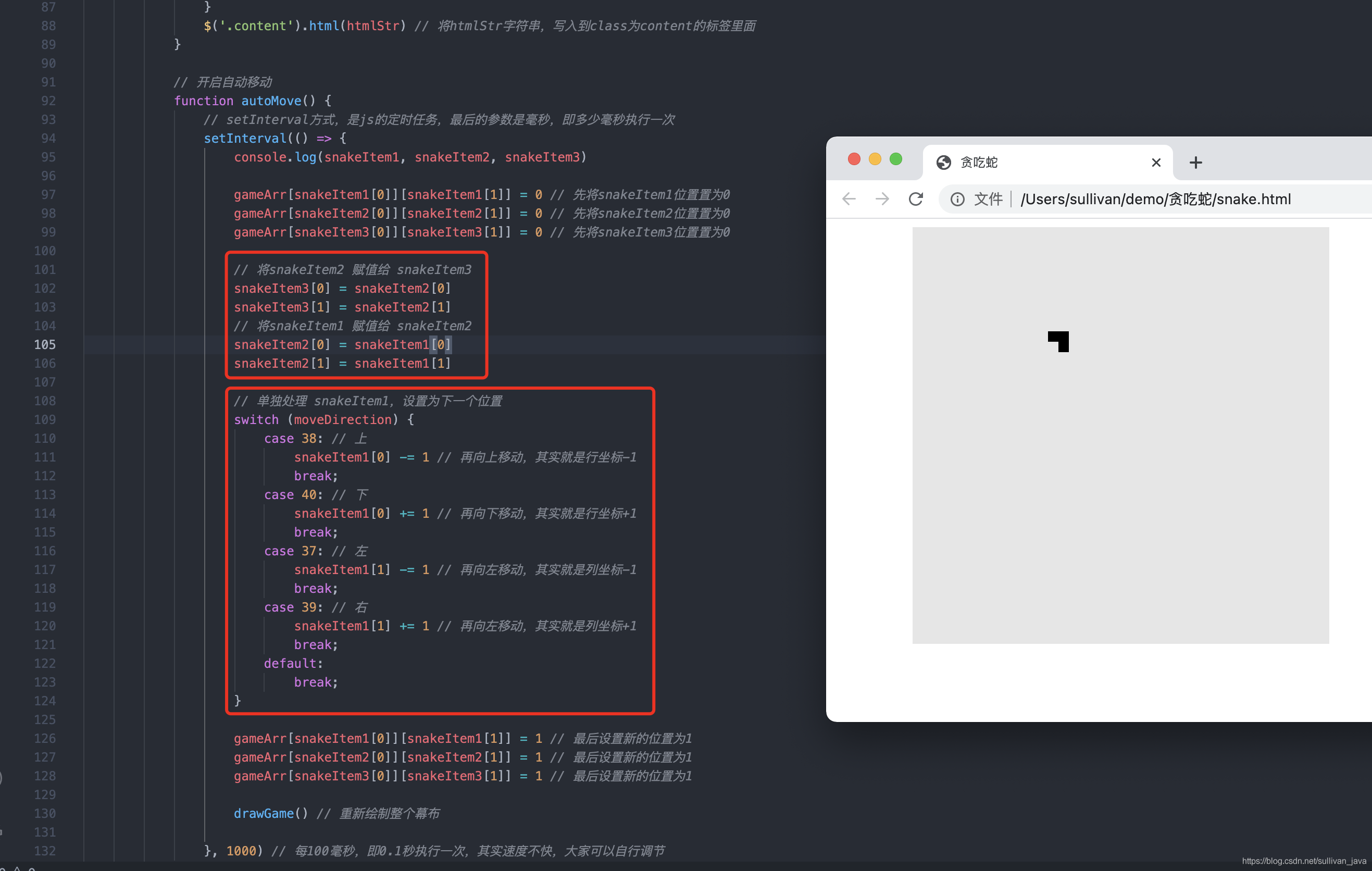The height and width of the screenshot is (871, 1372).
Task: Click the browser forward arrow
Action: click(882, 199)
